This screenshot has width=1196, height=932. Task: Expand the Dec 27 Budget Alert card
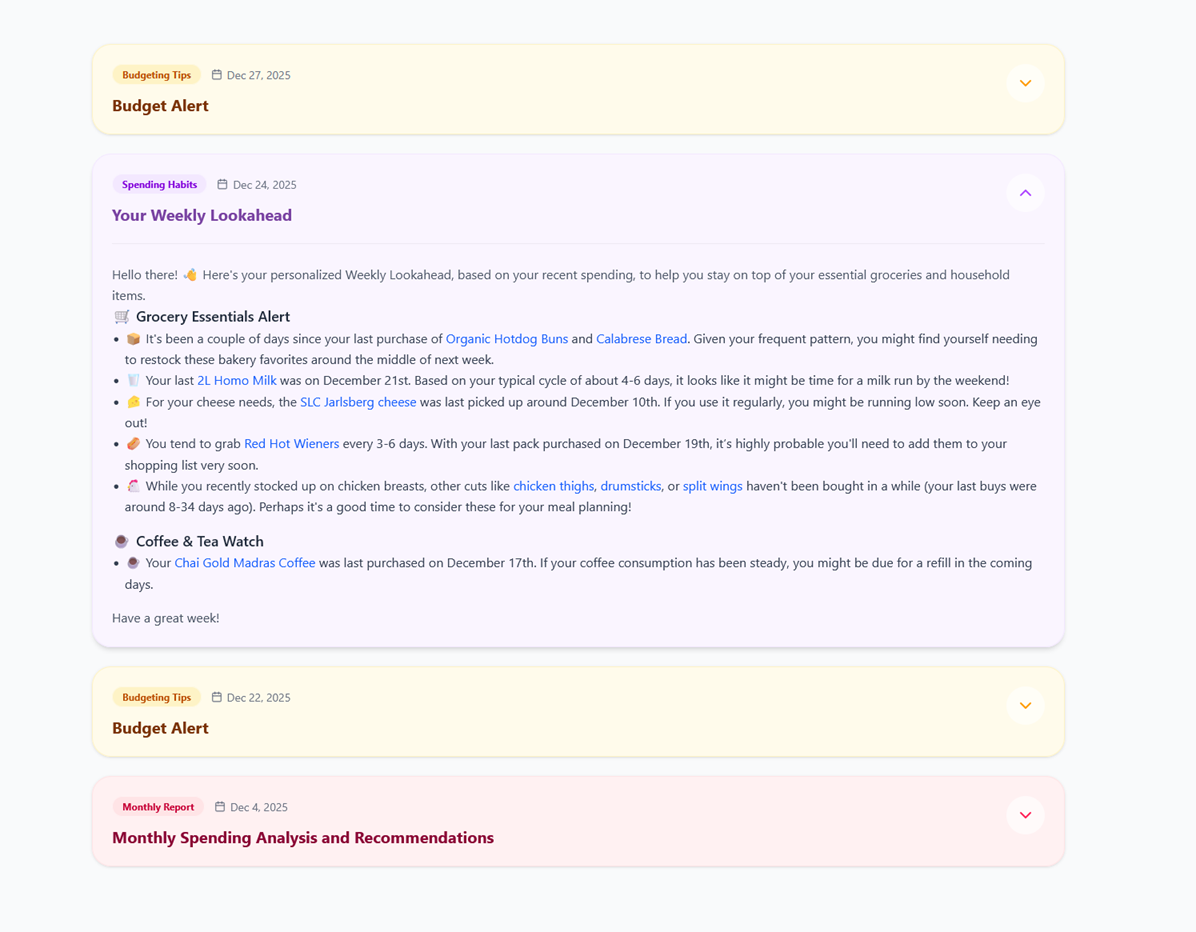click(x=1025, y=83)
